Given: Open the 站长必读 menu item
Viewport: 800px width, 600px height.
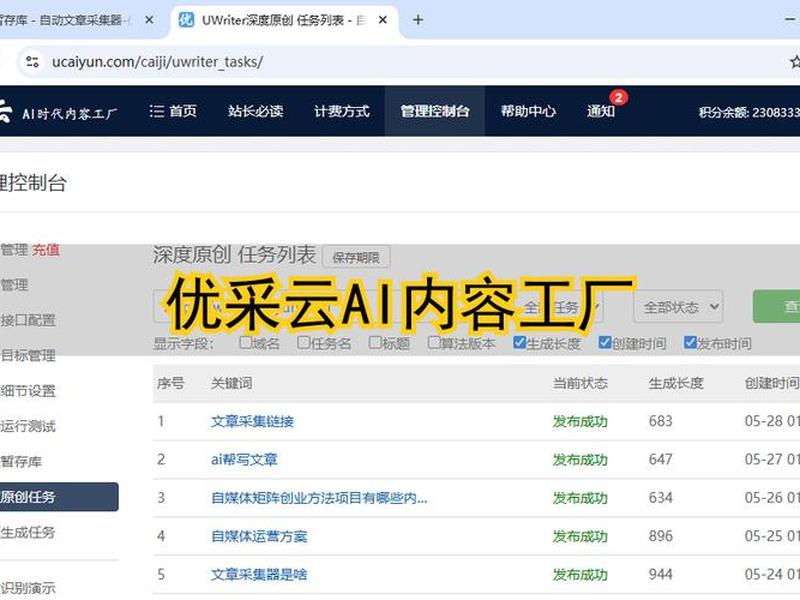Looking at the screenshot, I should (x=256, y=111).
